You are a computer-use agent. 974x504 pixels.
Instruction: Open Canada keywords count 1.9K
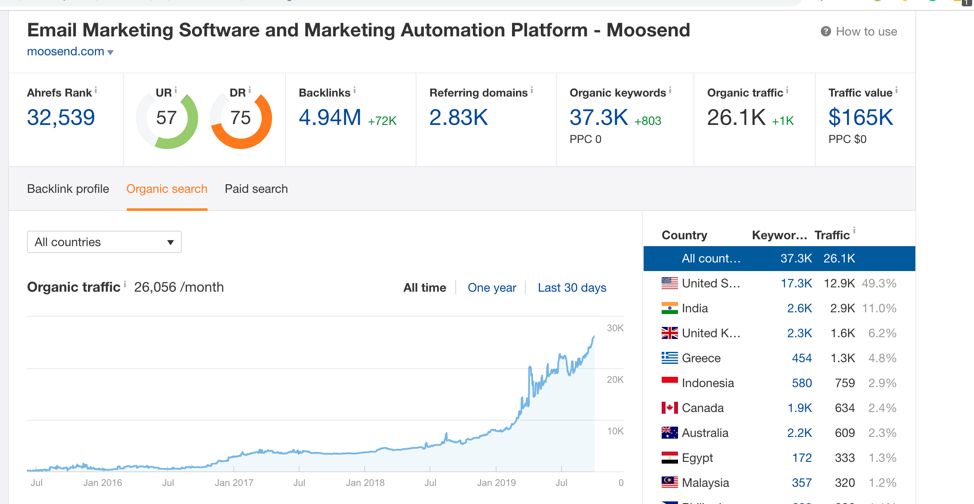pyautogui.click(x=799, y=408)
